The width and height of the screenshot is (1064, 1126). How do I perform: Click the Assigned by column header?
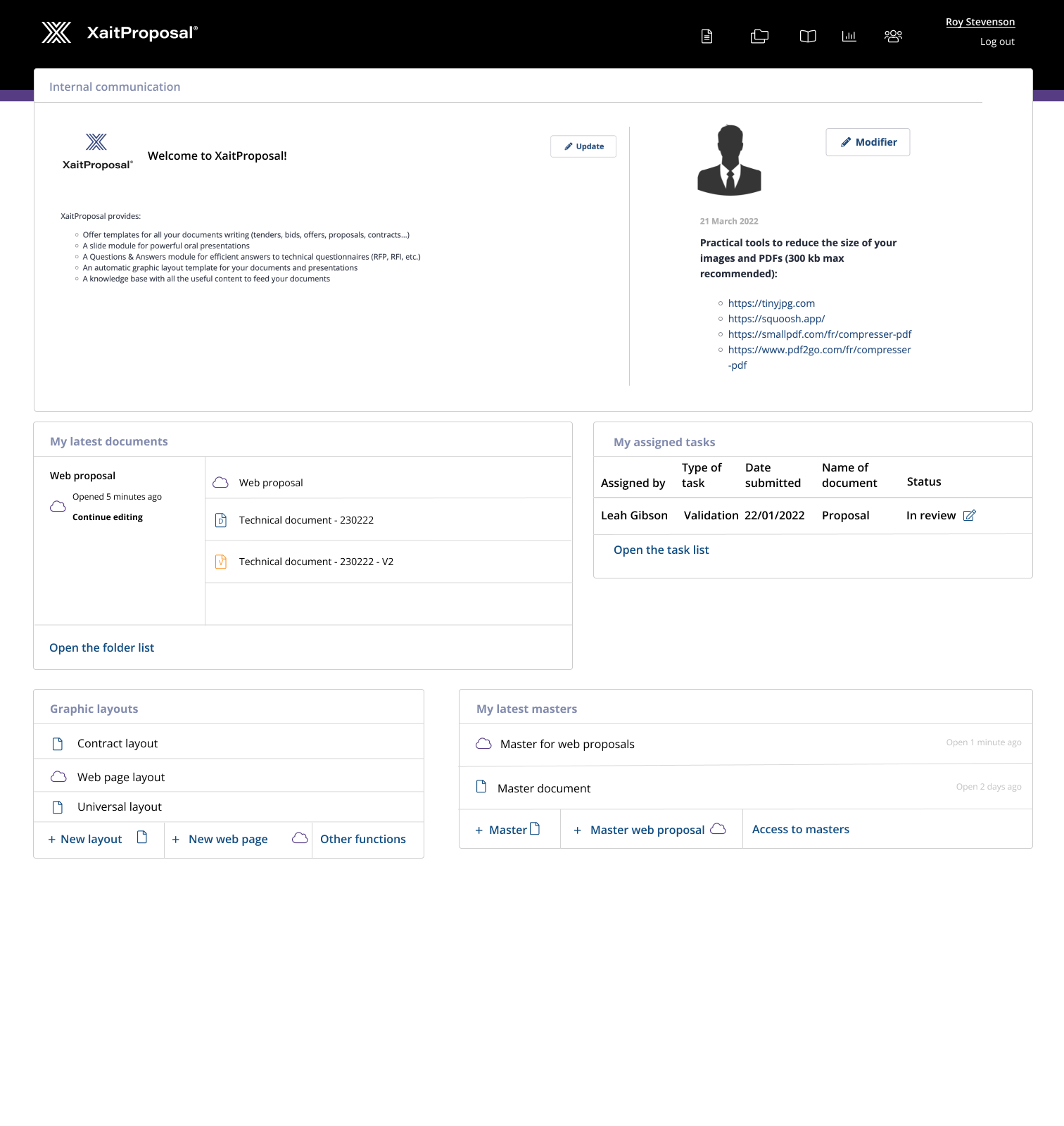pyautogui.click(x=633, y=483)
